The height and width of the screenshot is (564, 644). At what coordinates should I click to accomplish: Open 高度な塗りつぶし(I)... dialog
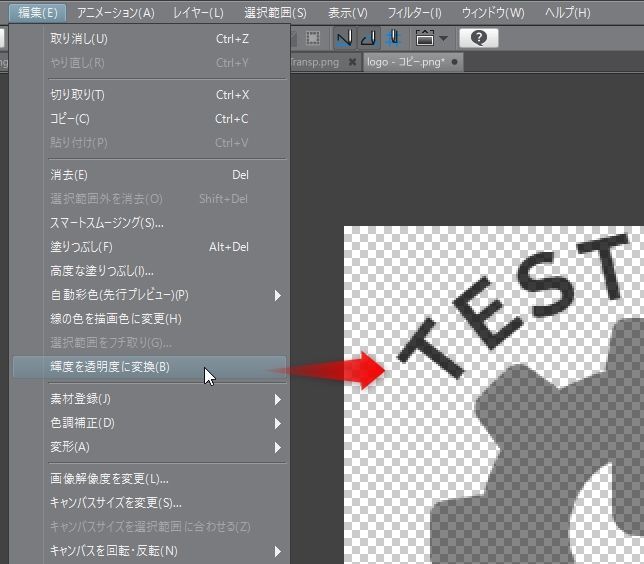click(150, 271)
